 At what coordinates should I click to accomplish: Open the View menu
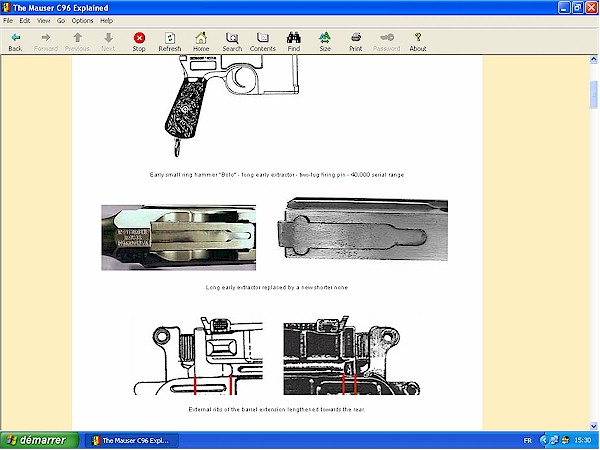point(44,21)
